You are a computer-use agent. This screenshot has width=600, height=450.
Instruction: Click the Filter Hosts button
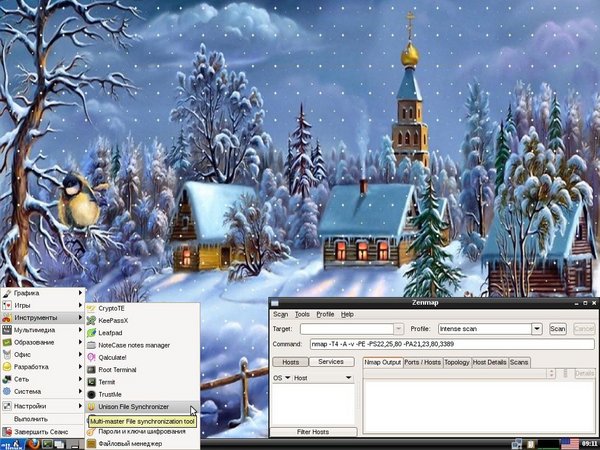coord(313,431)
